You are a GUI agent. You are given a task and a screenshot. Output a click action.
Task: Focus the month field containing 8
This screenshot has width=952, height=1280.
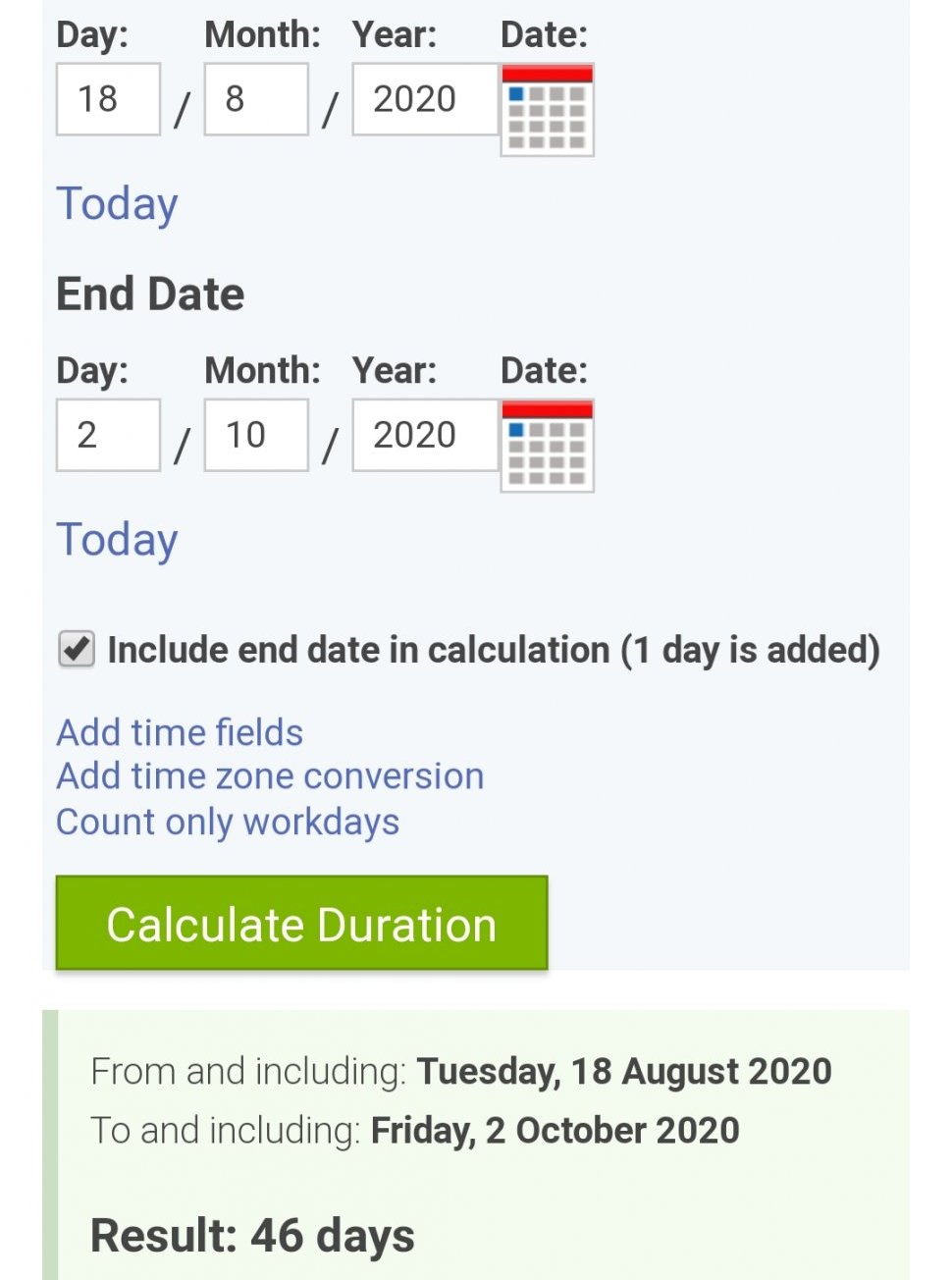pos(256,99)
